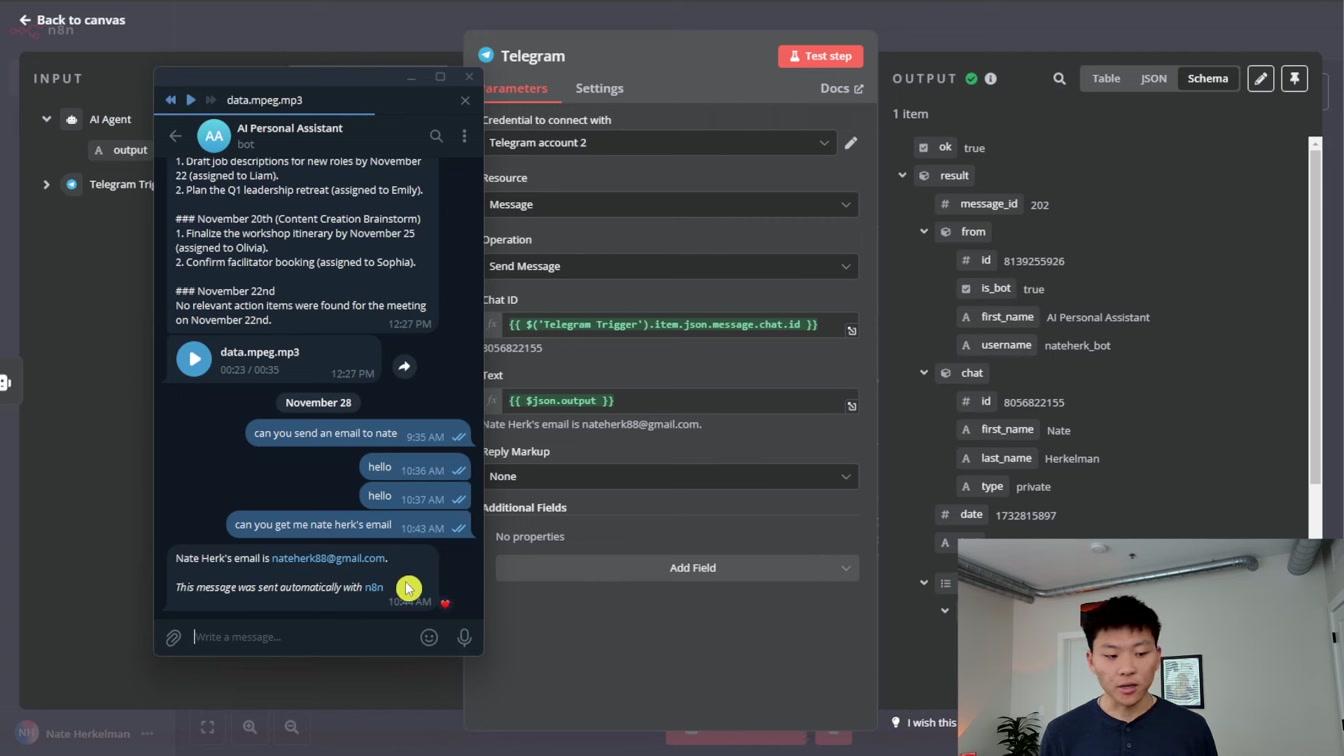Fit the n8n canvas to view
Screen dimensions: 1344x756
[x=208, y=727]
